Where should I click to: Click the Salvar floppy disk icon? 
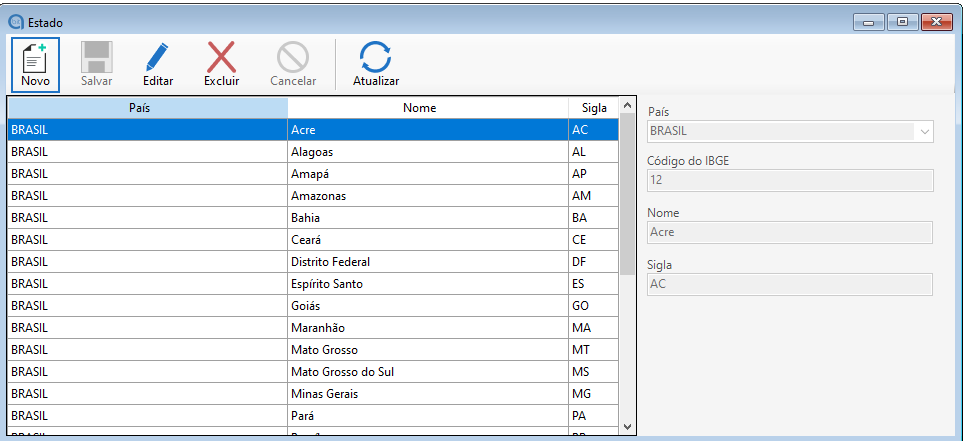click(96, 57)
